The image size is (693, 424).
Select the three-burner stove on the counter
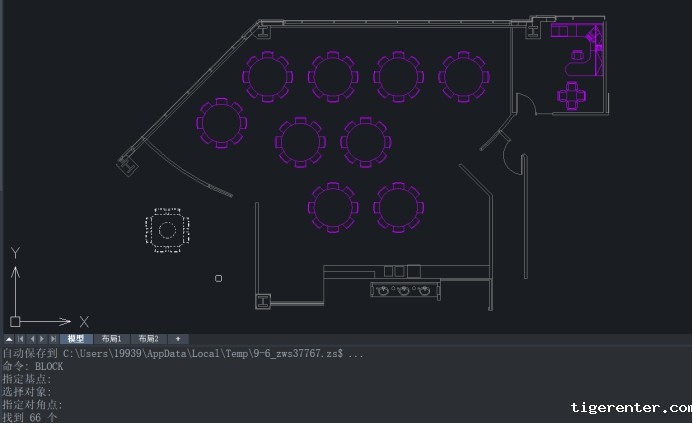pyautogui.click(x=404, y=290)
